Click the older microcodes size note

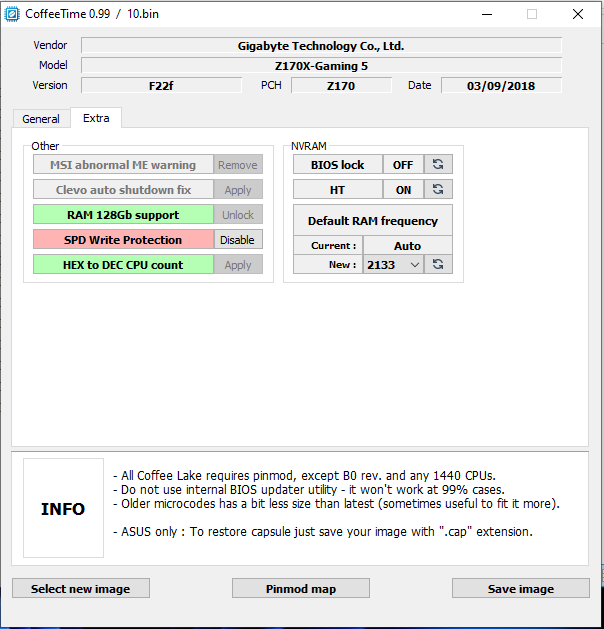click(x=336, y=503)
